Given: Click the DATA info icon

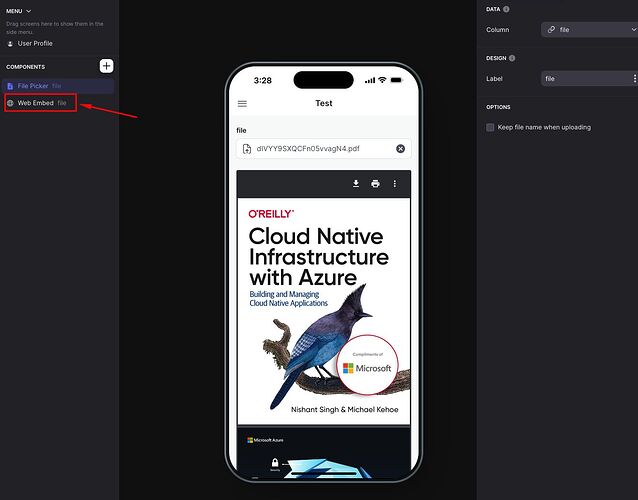Looking at the screenshot, I should pos(506,9).
